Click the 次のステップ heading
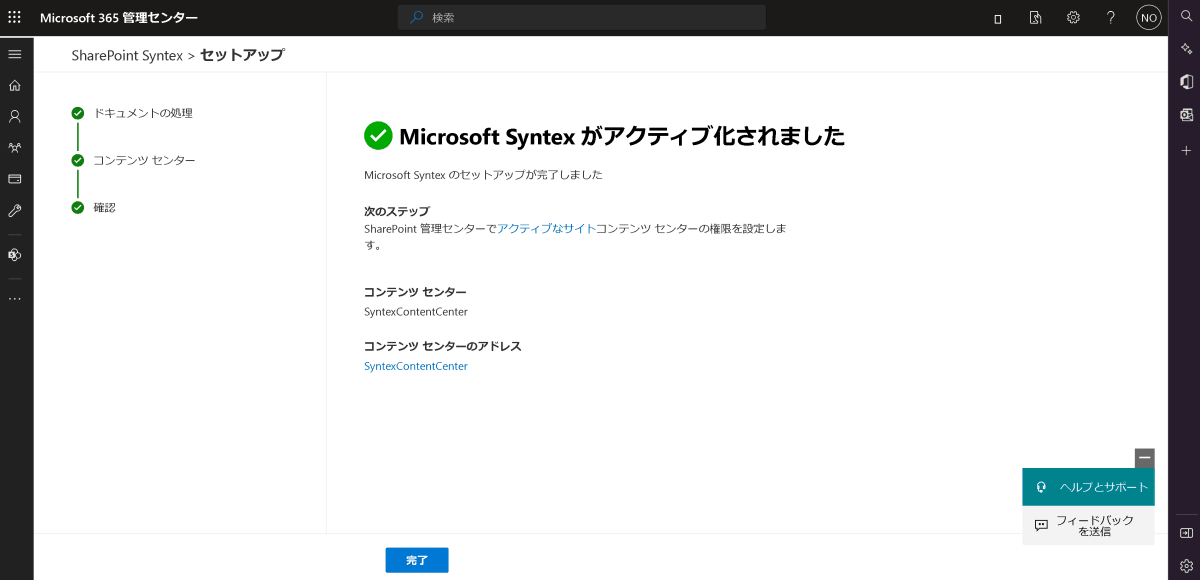Viewport: 1200px width, 580px height. pos(397,211)
